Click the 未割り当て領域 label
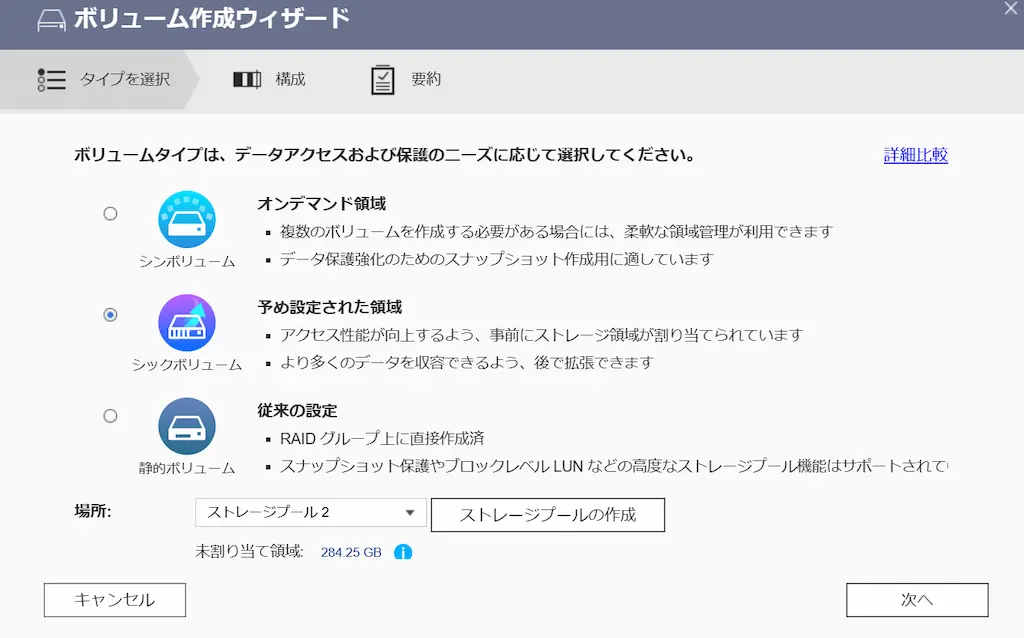Image resolution: width=1024 pixels, height=638 pixels. pyautogui.click(x=249, y=552)
